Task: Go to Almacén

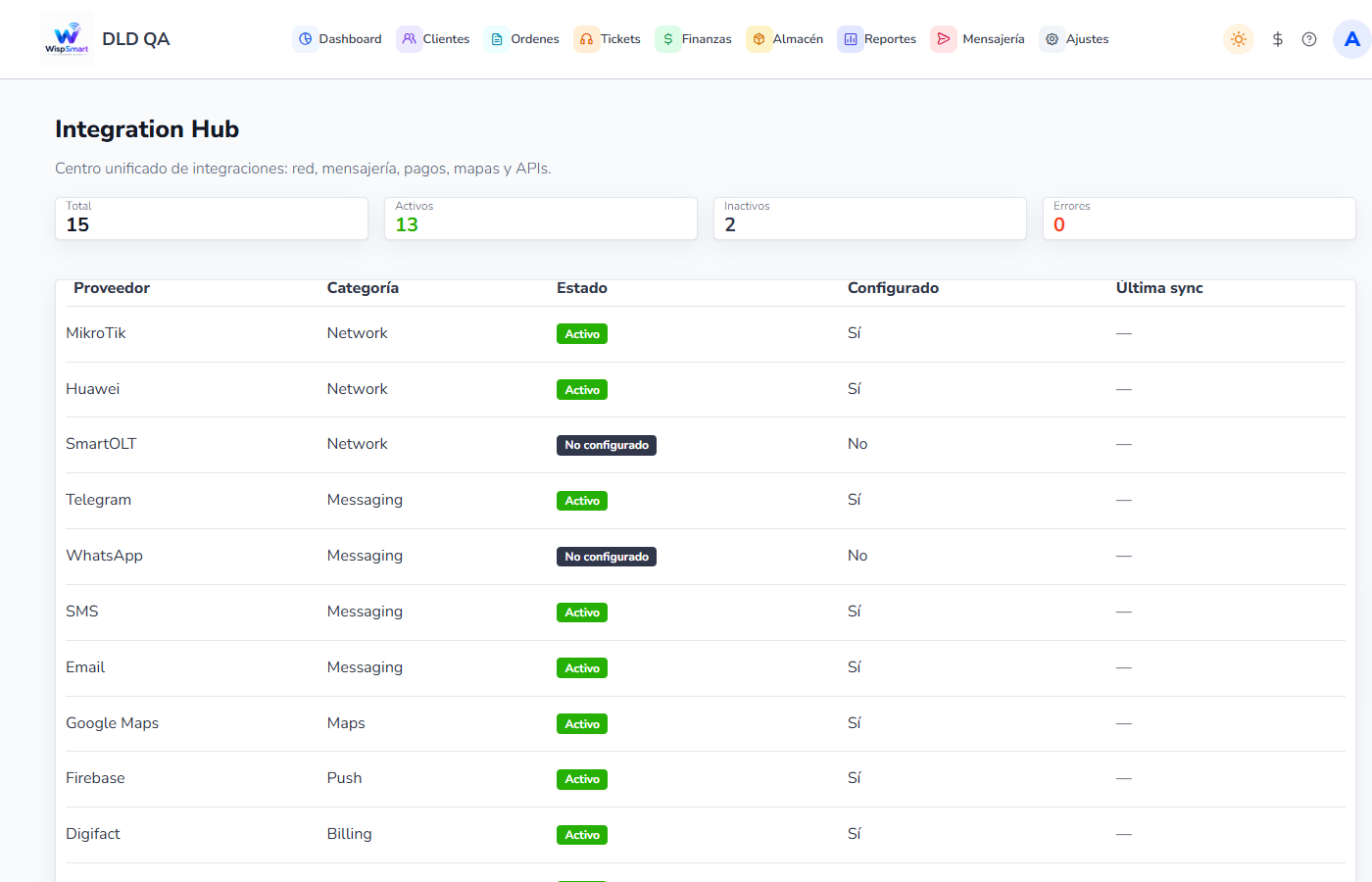Action: tap(785, 39)
